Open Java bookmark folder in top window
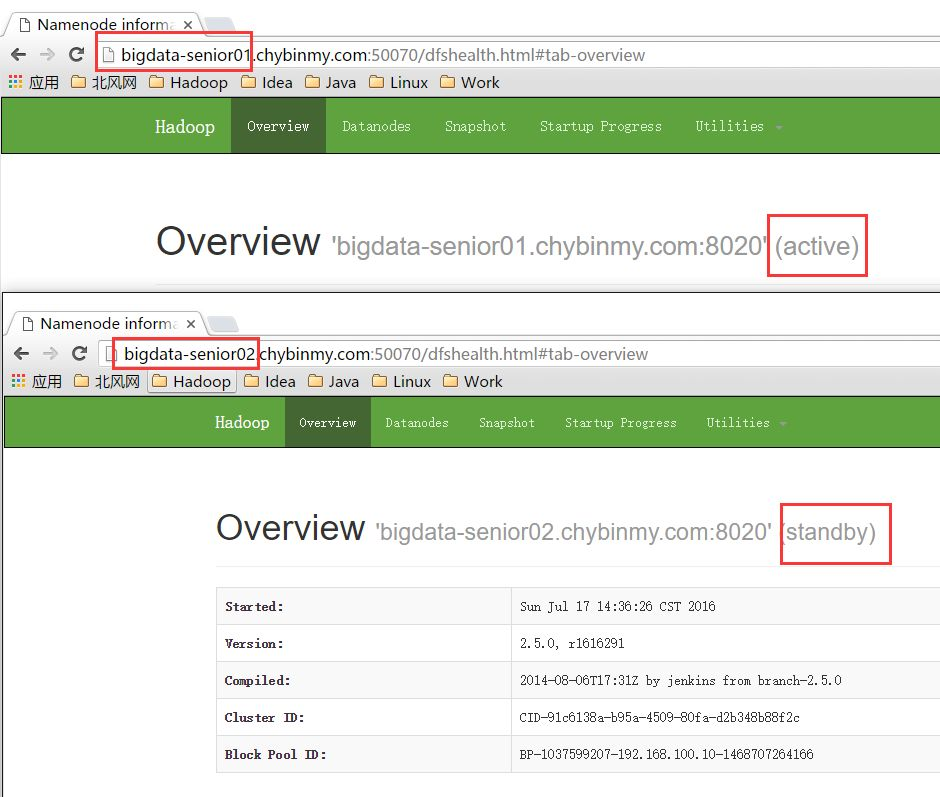The height and width of the screenshot is (797, 940). (330, 82)
